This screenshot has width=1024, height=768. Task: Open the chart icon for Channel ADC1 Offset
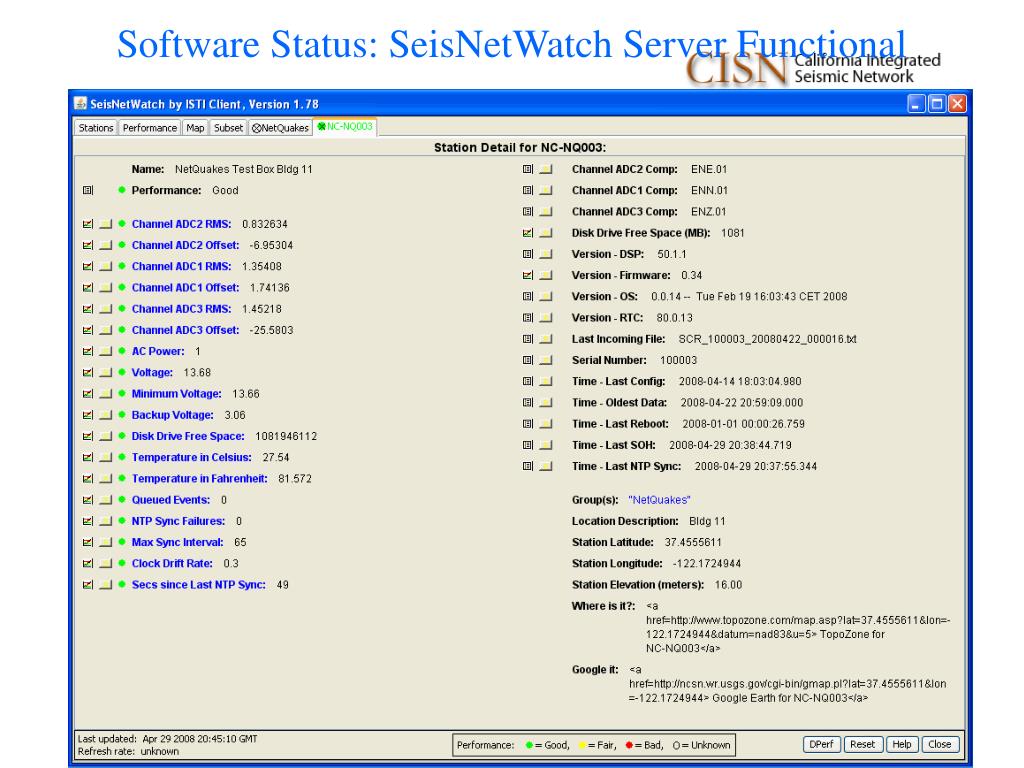pyautogui.click(x=88, y=287)
